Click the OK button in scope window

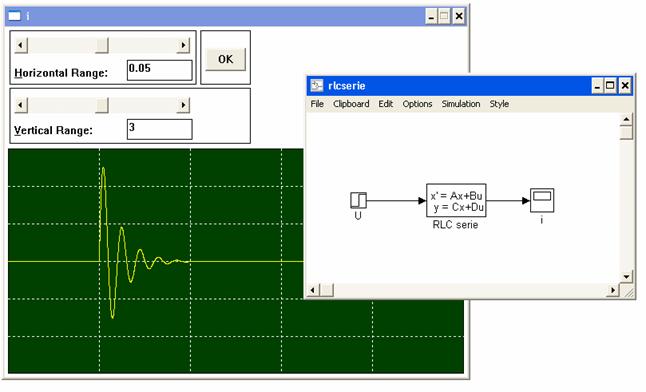(x=225, y=59)
